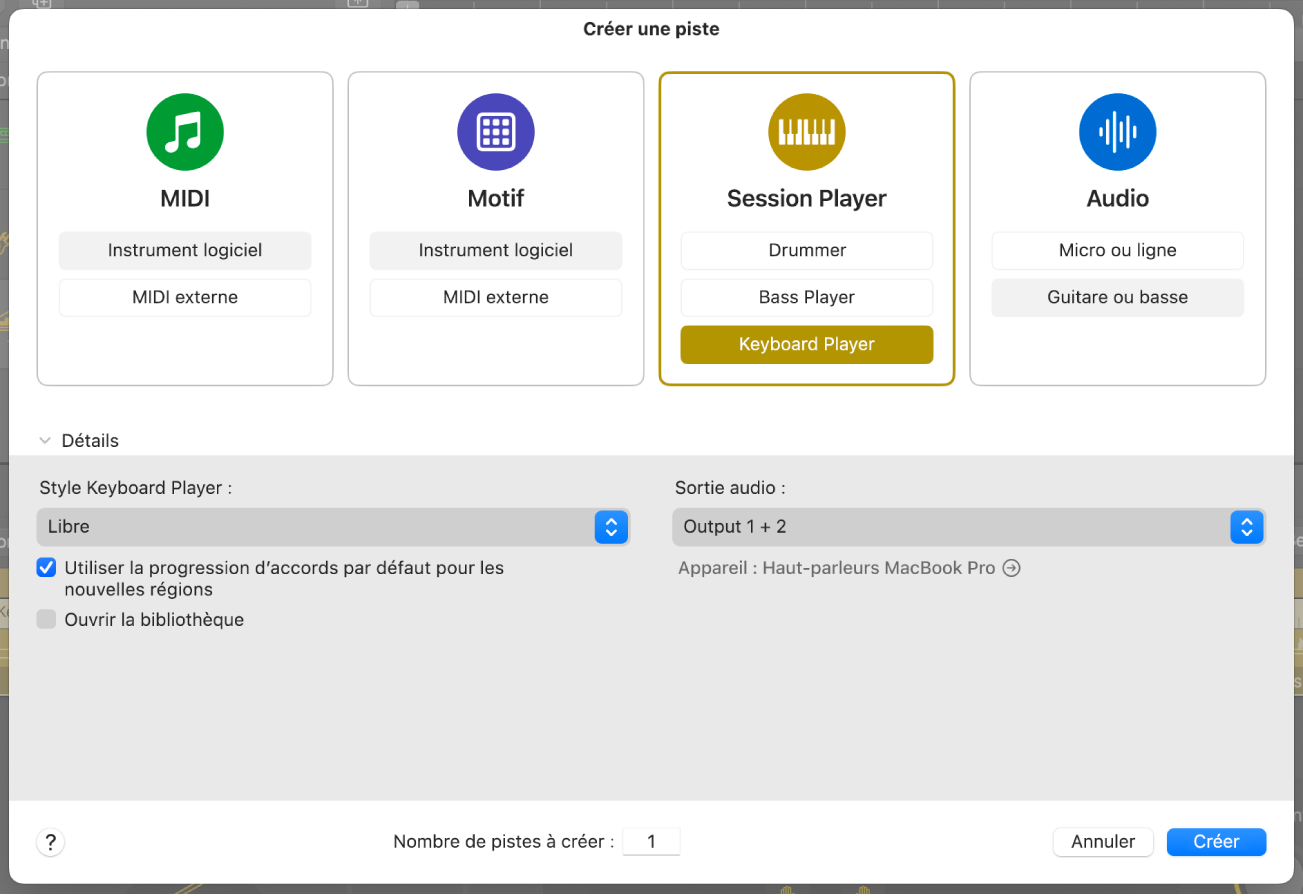Enable the Ouvrir la bibliothèque checkbox

[x=46, y=619]
